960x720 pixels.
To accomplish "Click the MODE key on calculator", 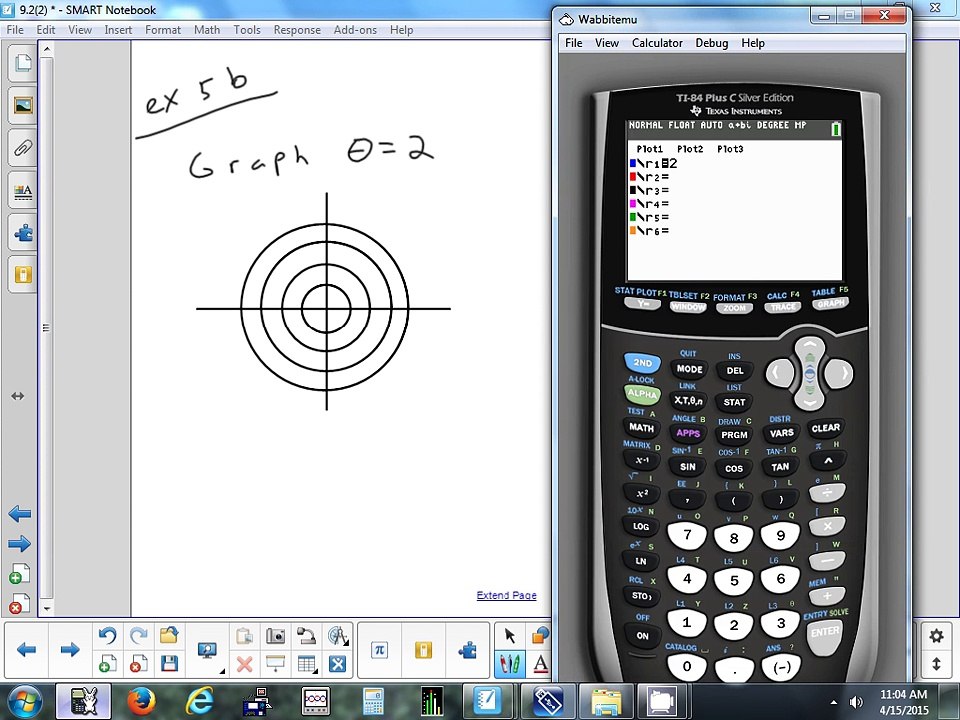I will pos(689,369).
